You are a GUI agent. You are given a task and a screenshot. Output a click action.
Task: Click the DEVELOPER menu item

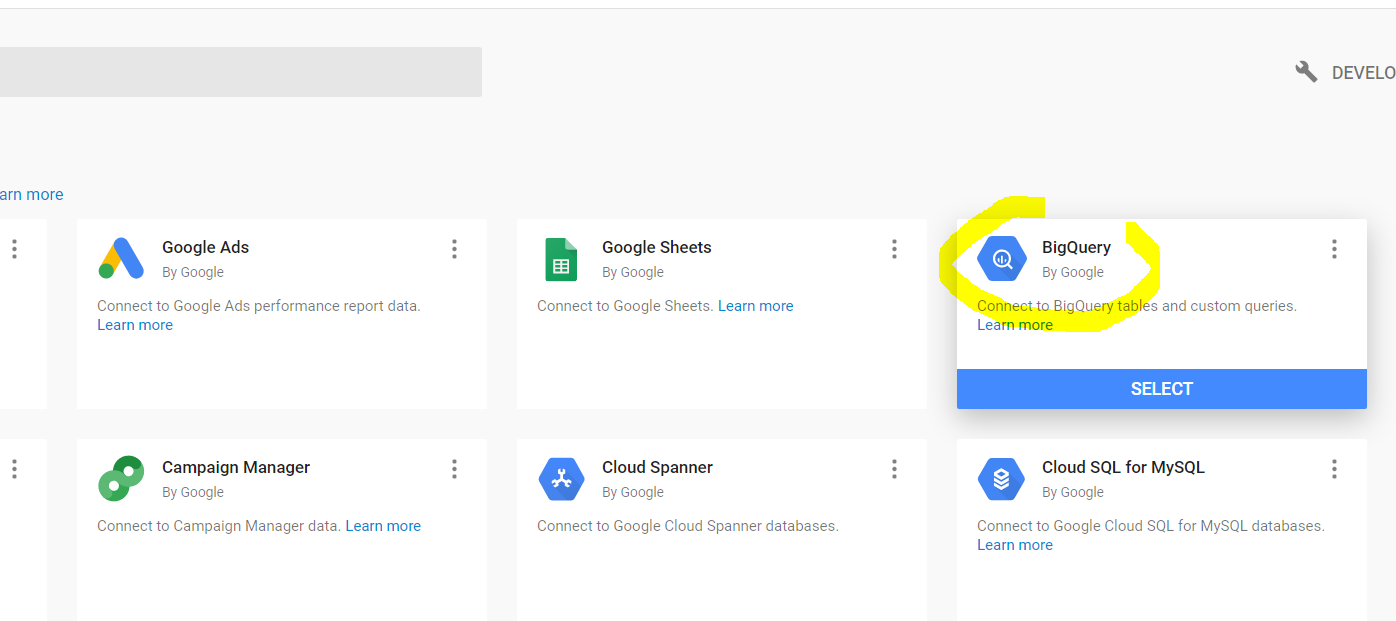[1366, 71]
